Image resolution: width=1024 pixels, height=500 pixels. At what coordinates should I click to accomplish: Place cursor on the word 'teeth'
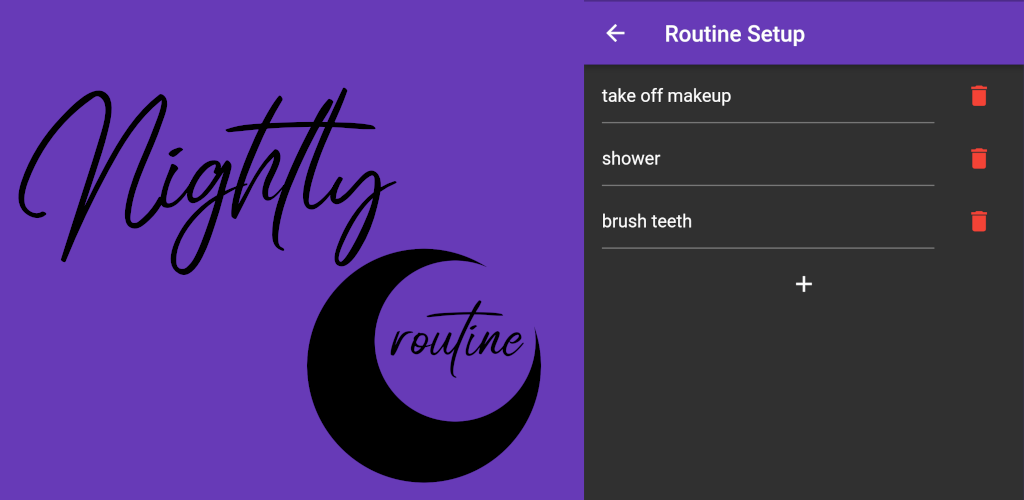tap(670, 221)
